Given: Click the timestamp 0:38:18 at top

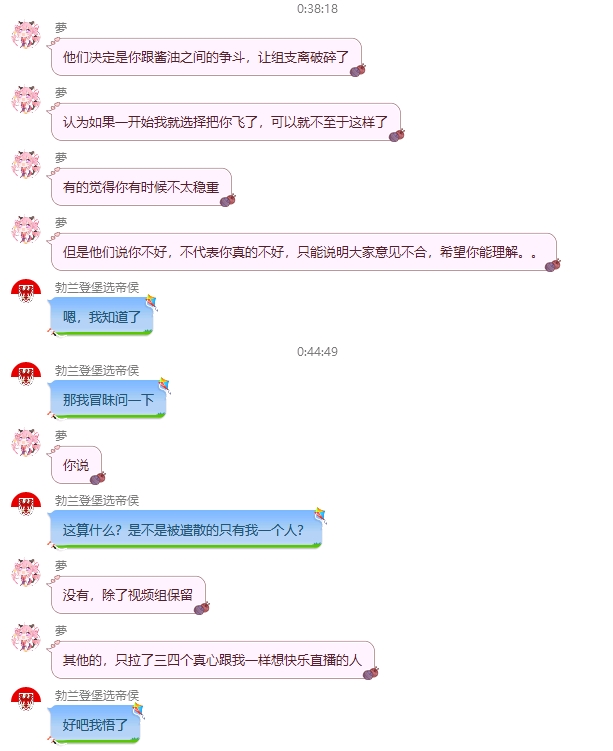Looking at the screenshot, I should 317,9.
